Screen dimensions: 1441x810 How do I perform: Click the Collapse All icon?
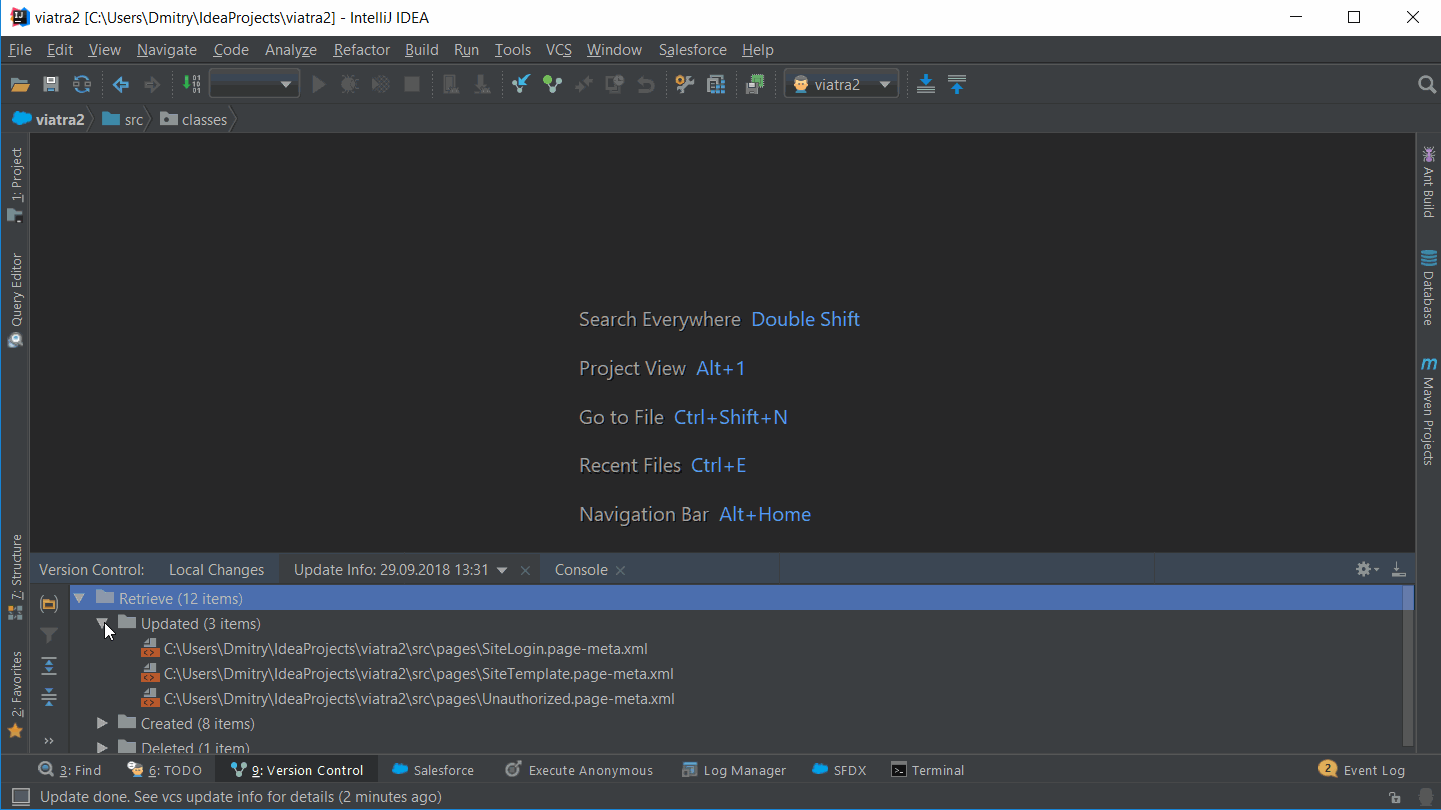[48, 697]
